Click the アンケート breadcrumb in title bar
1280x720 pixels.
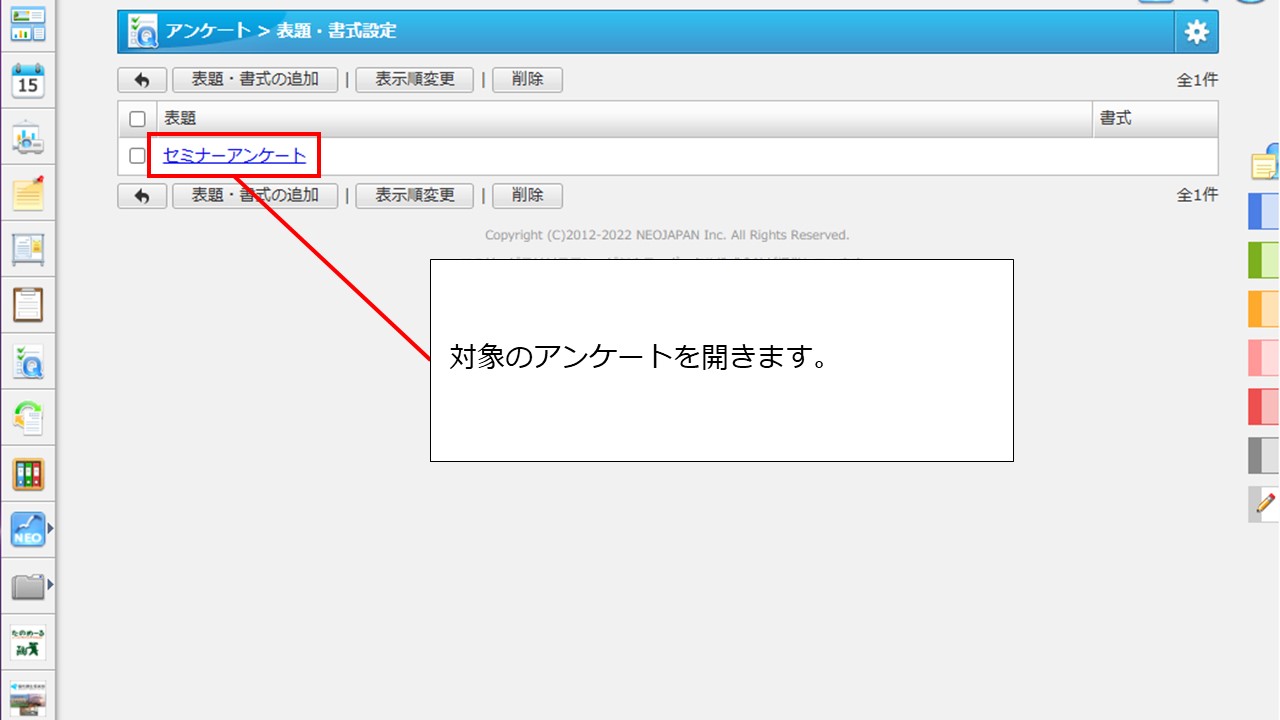click(x=208, y=31)
